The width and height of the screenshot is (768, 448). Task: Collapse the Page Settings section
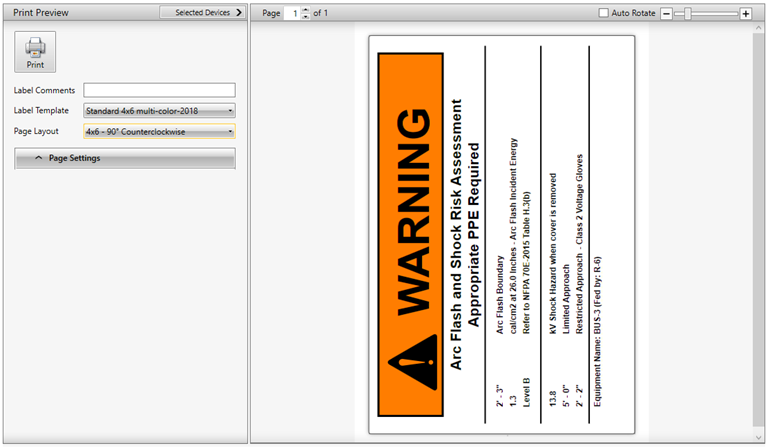(x=124, y=158)
